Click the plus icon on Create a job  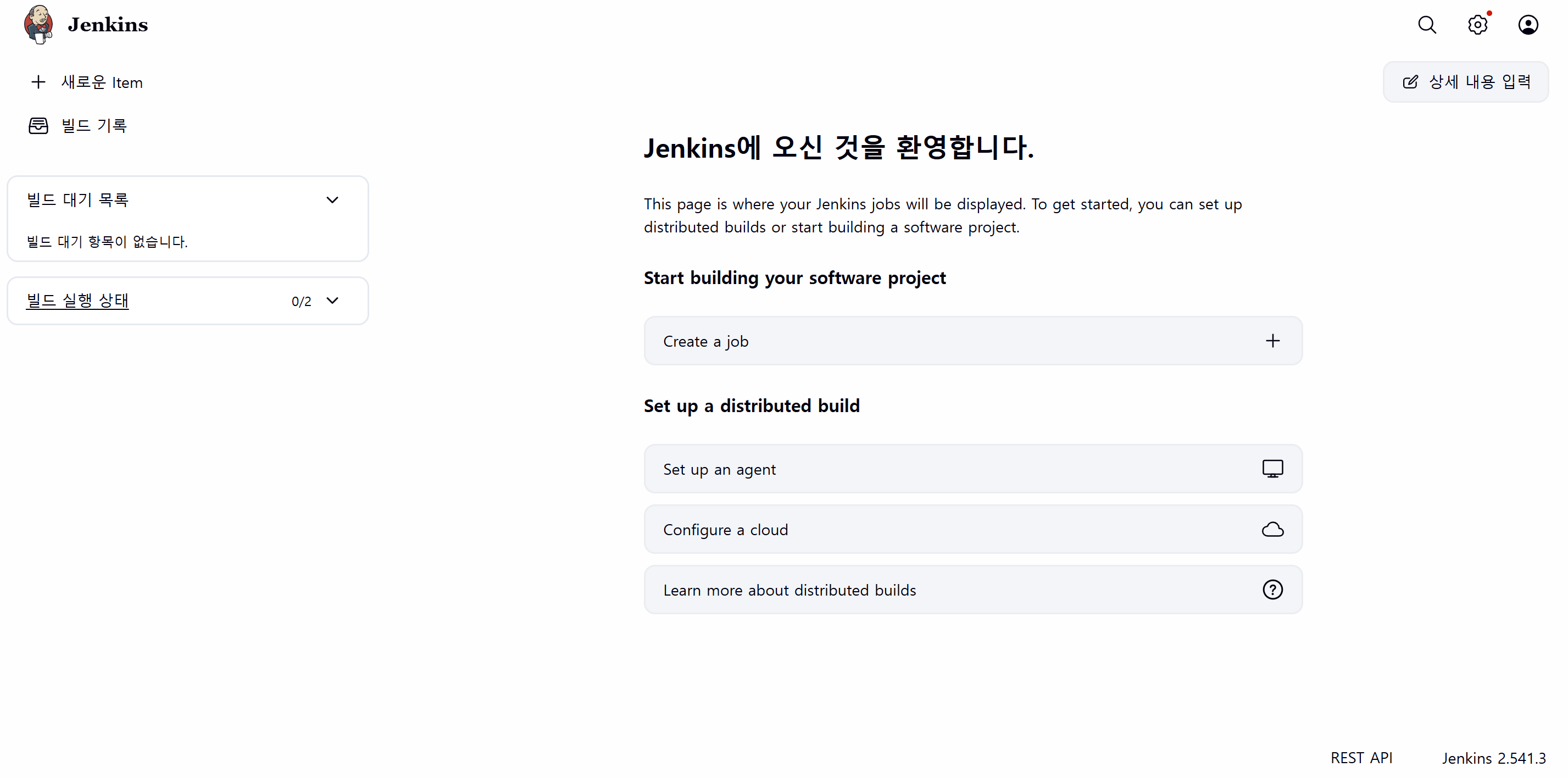[1273, 341]
